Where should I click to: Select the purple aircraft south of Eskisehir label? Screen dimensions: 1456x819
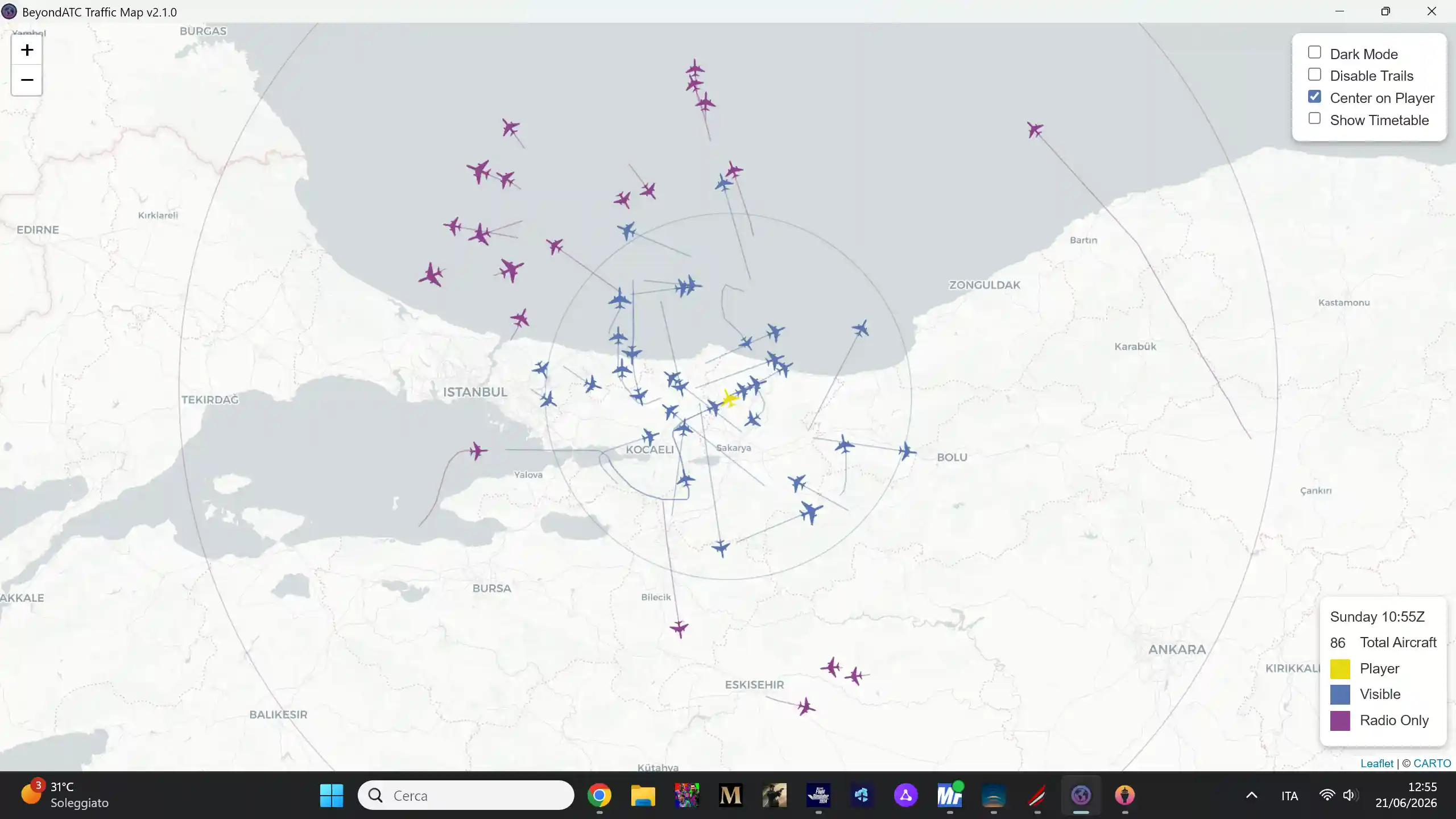tap(806, 707)
